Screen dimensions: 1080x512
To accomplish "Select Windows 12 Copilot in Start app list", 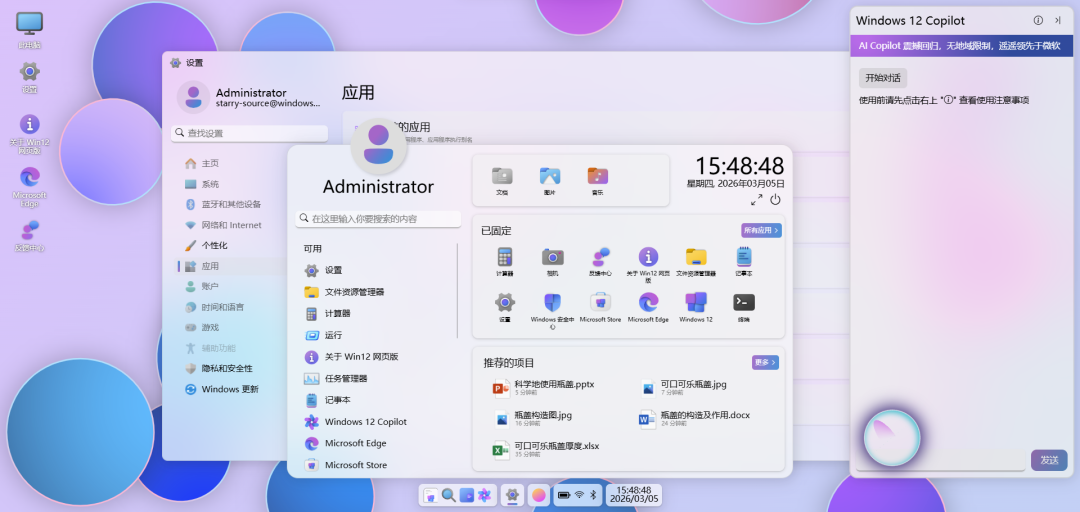I will 377,422.
